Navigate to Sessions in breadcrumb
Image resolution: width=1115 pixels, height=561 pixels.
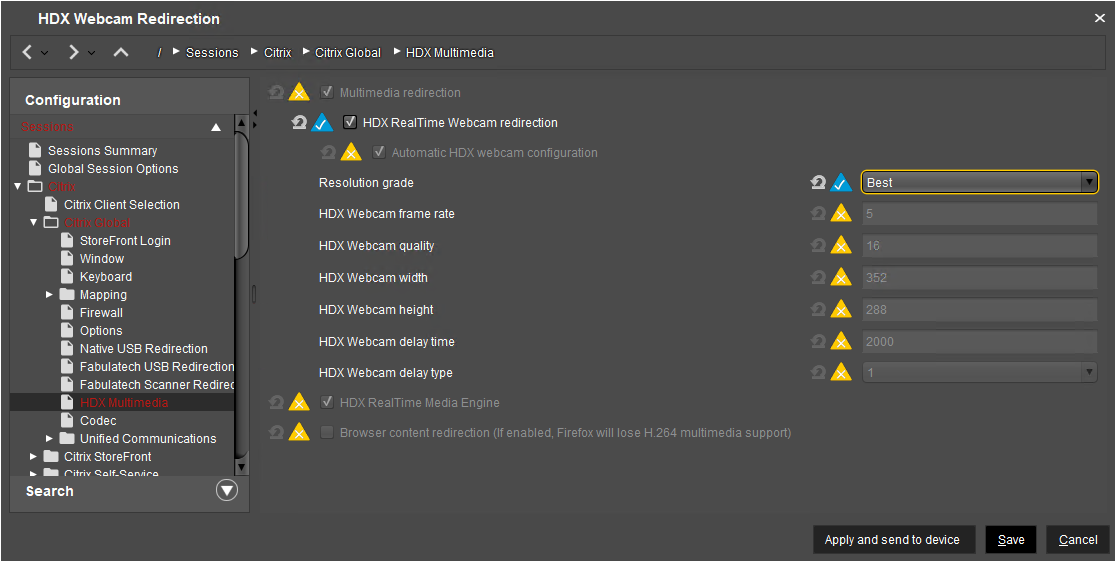point(212,53)
